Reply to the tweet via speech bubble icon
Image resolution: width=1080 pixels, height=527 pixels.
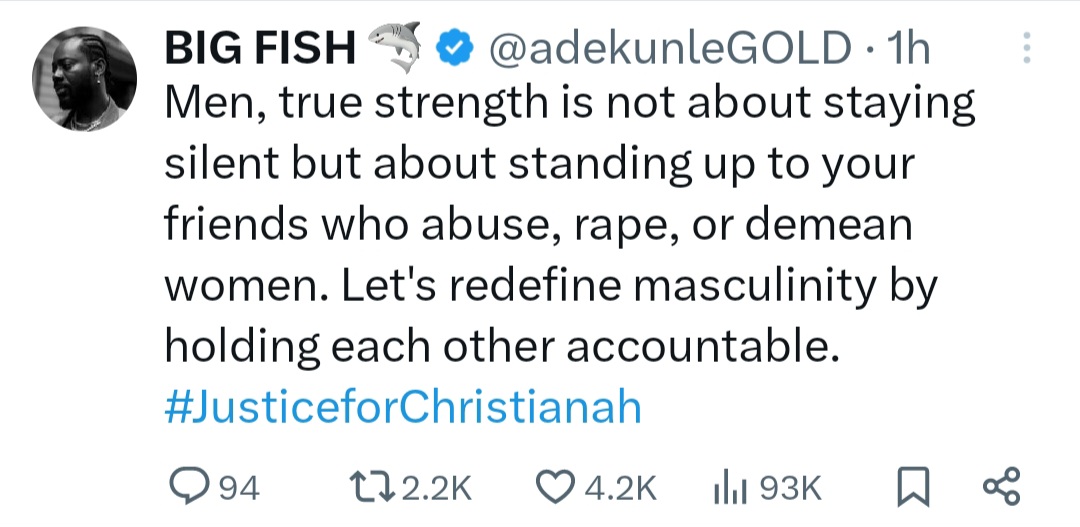185,487
